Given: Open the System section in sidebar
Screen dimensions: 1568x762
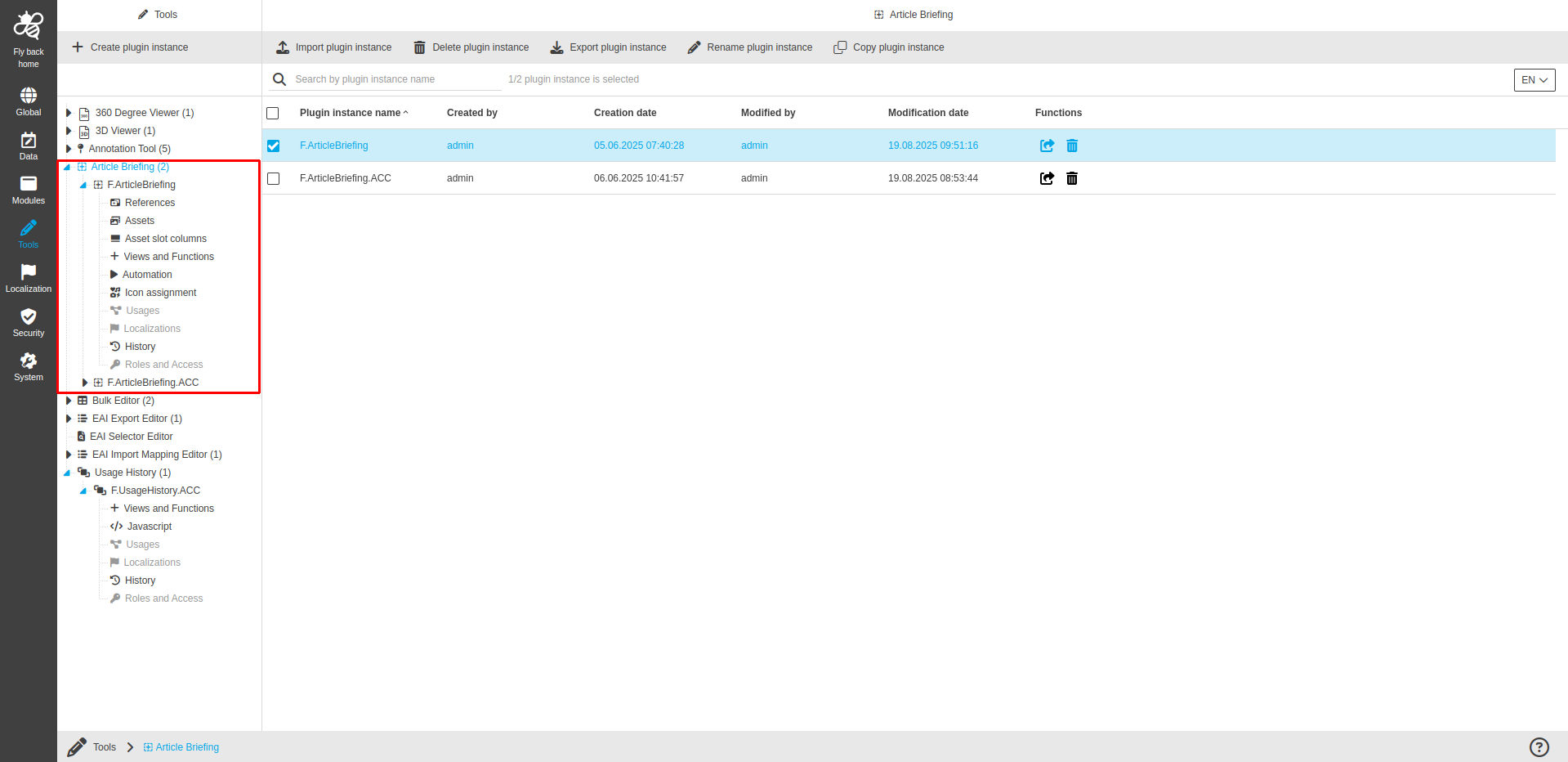Looking at the screenshot, I should click(29, 367).
